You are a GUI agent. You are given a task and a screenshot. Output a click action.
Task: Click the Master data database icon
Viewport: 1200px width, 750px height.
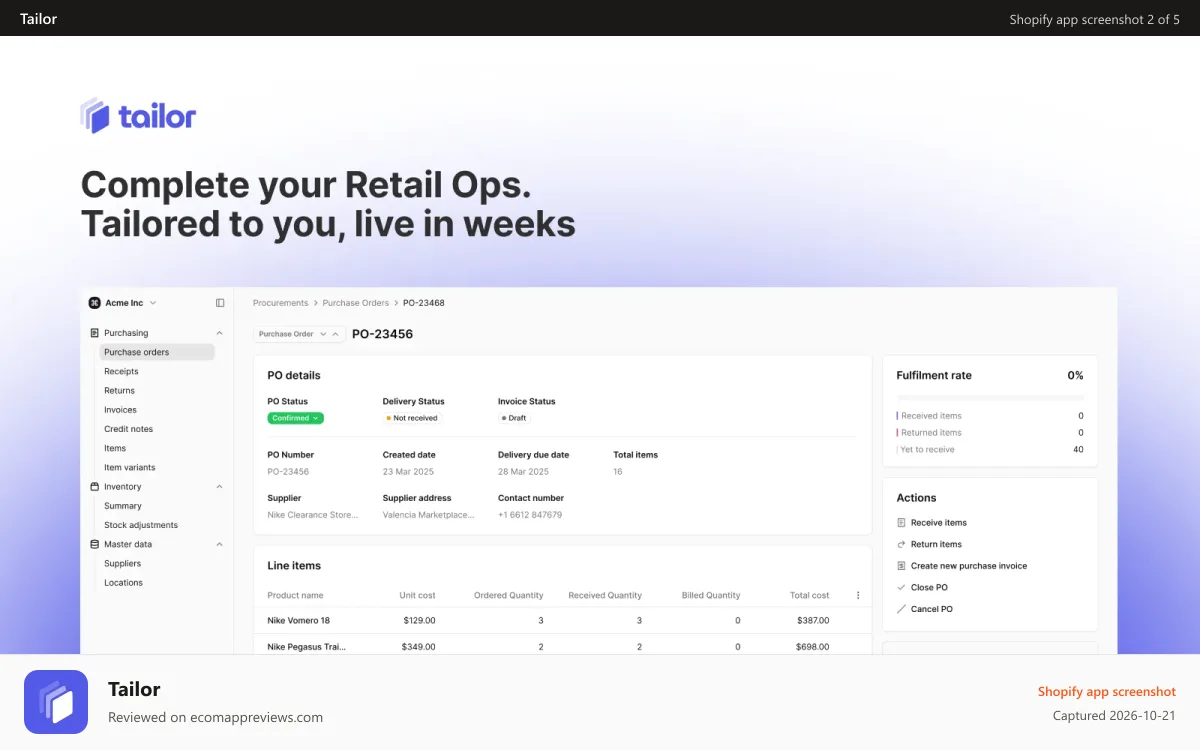pos(95,544)
